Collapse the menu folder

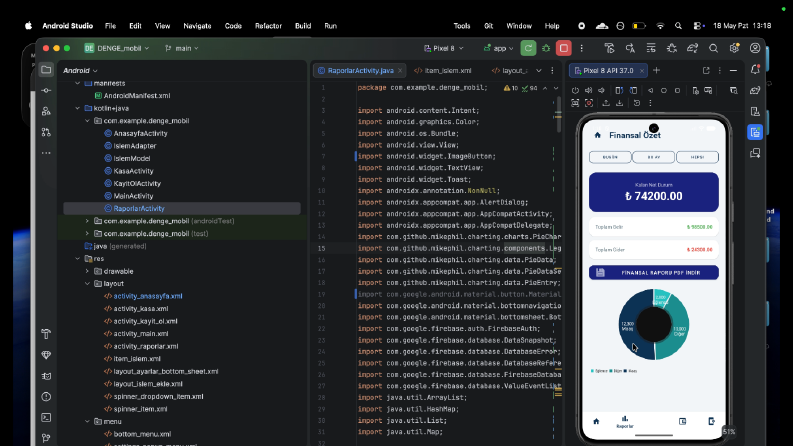[x=87, y=421]
